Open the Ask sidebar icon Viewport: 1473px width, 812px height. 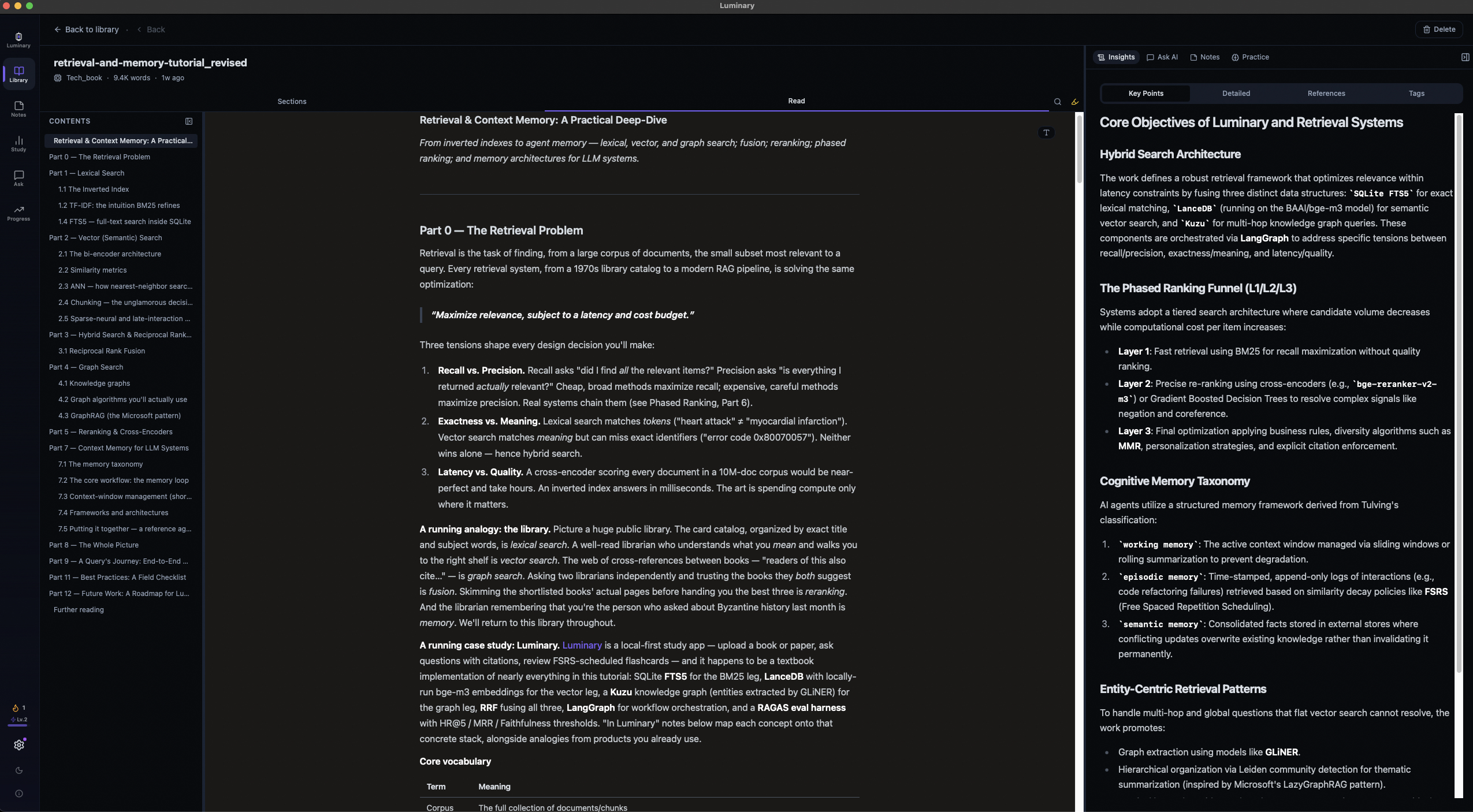click(x=18, y=178)
